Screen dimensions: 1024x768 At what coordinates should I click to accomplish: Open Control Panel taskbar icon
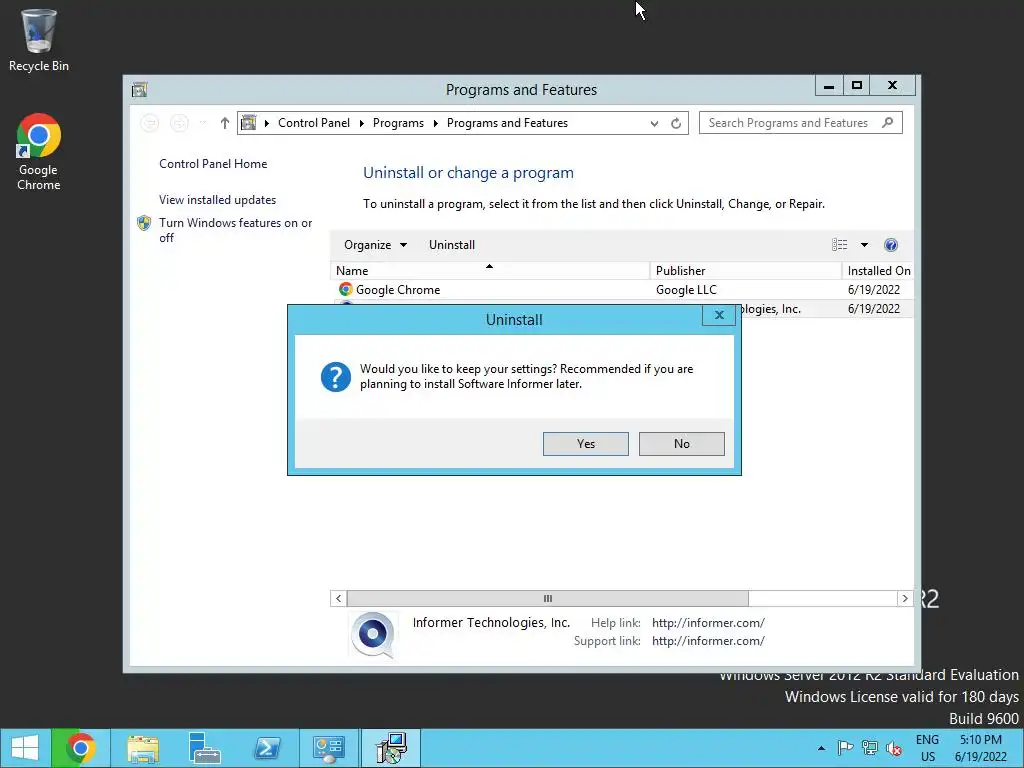[x=328, y=748]
